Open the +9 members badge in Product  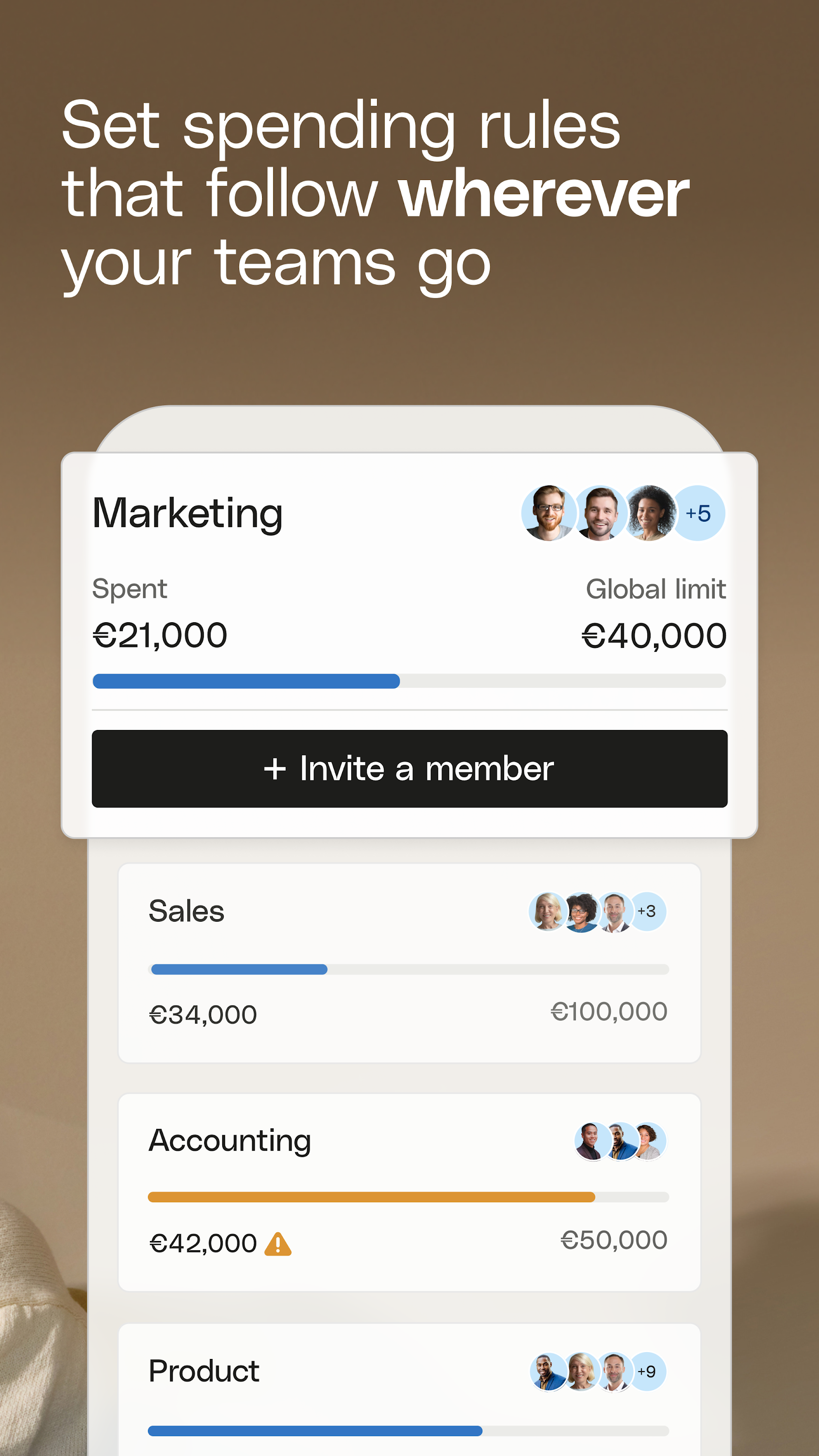click(x=647, y=1371)
